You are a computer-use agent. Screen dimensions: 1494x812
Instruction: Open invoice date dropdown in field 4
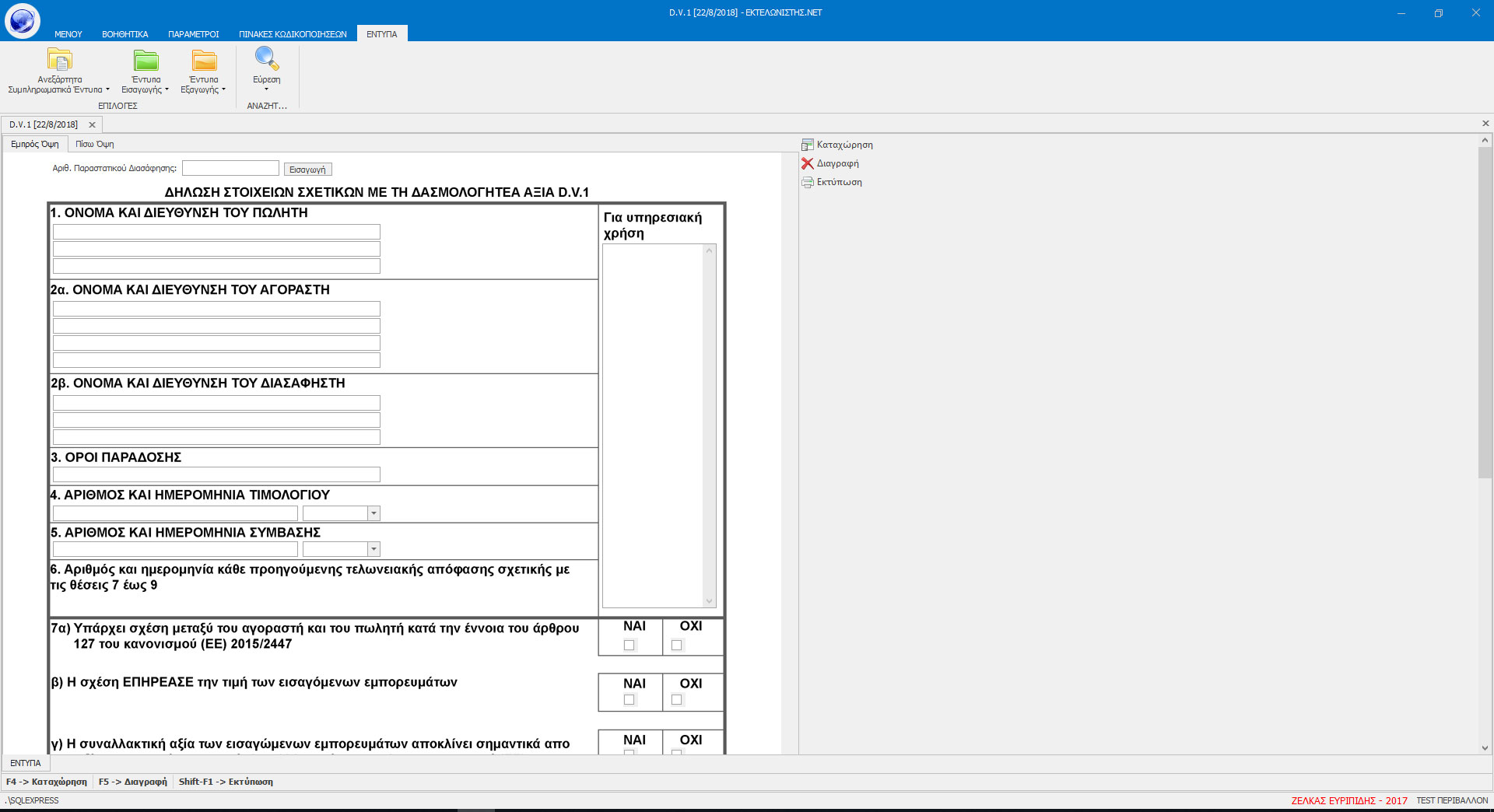pyautogui.click(x=373, y=513)
